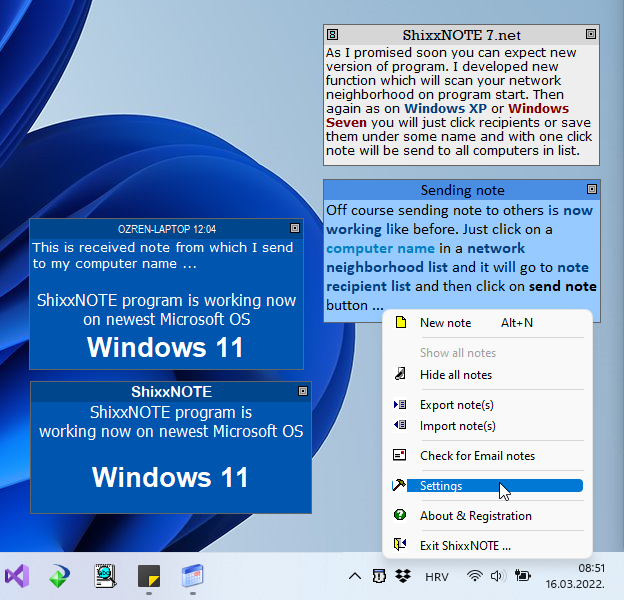
Task: Click the OZREN-LAPTOP 12:04 note title
Action: click(x=167, y=229)
